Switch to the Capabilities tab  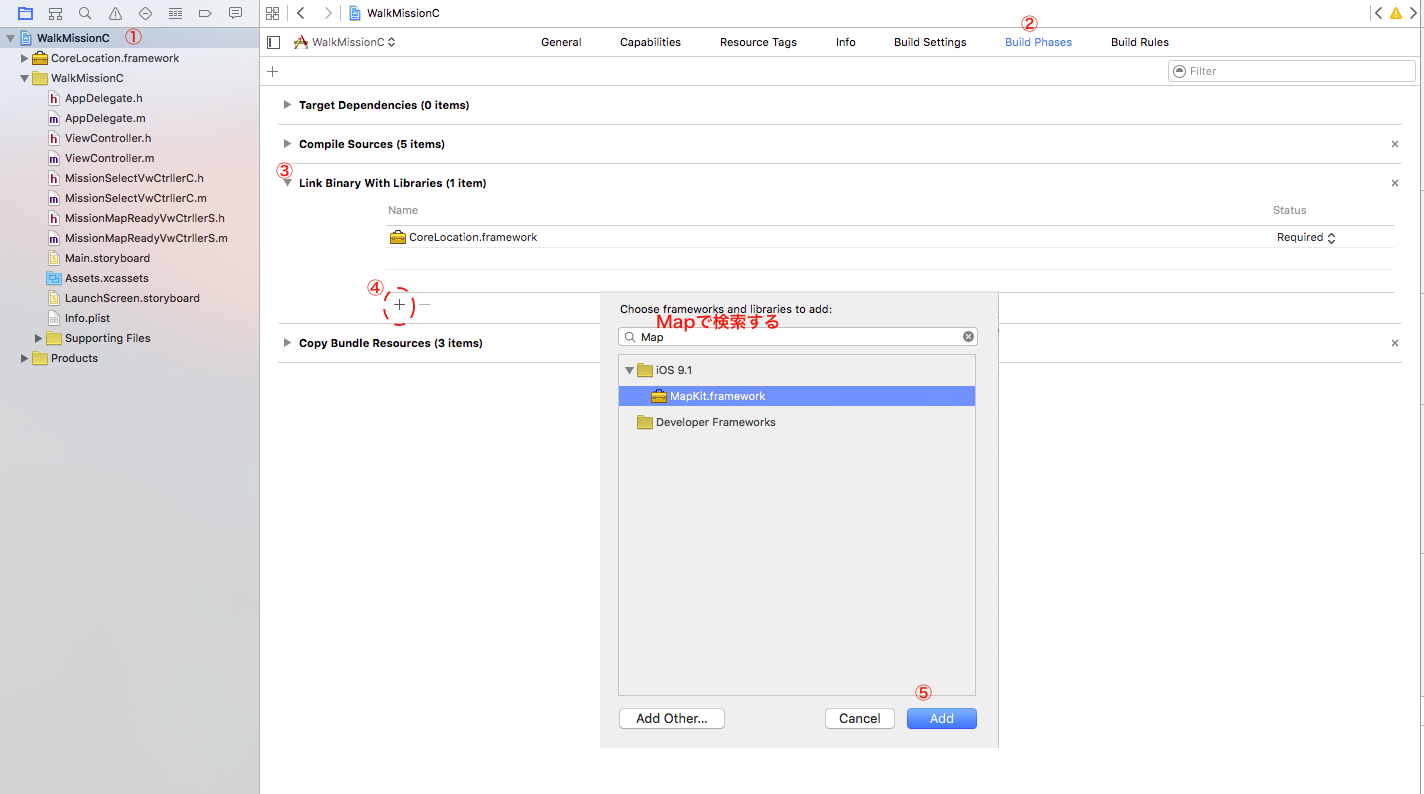(x=650, y=42)
